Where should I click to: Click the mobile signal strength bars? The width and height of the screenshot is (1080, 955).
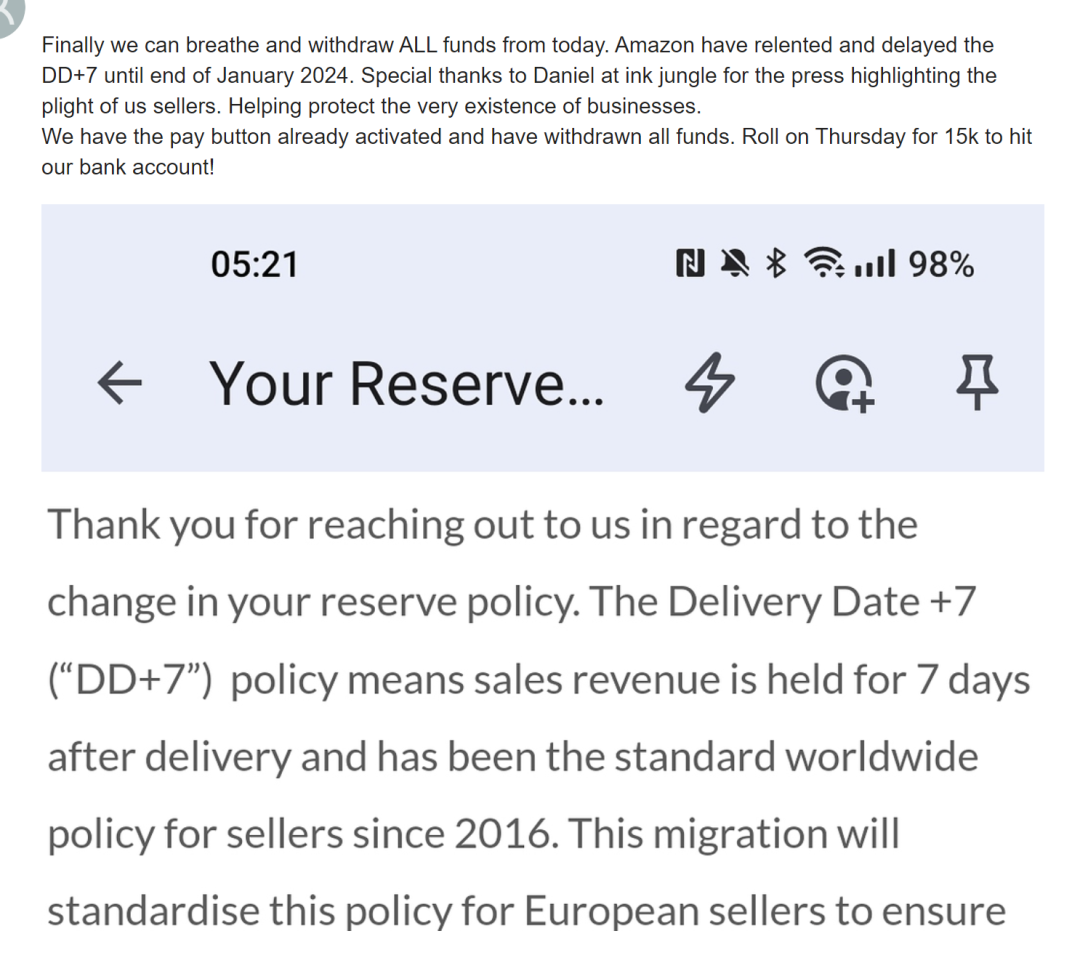[x=877, y=264]
